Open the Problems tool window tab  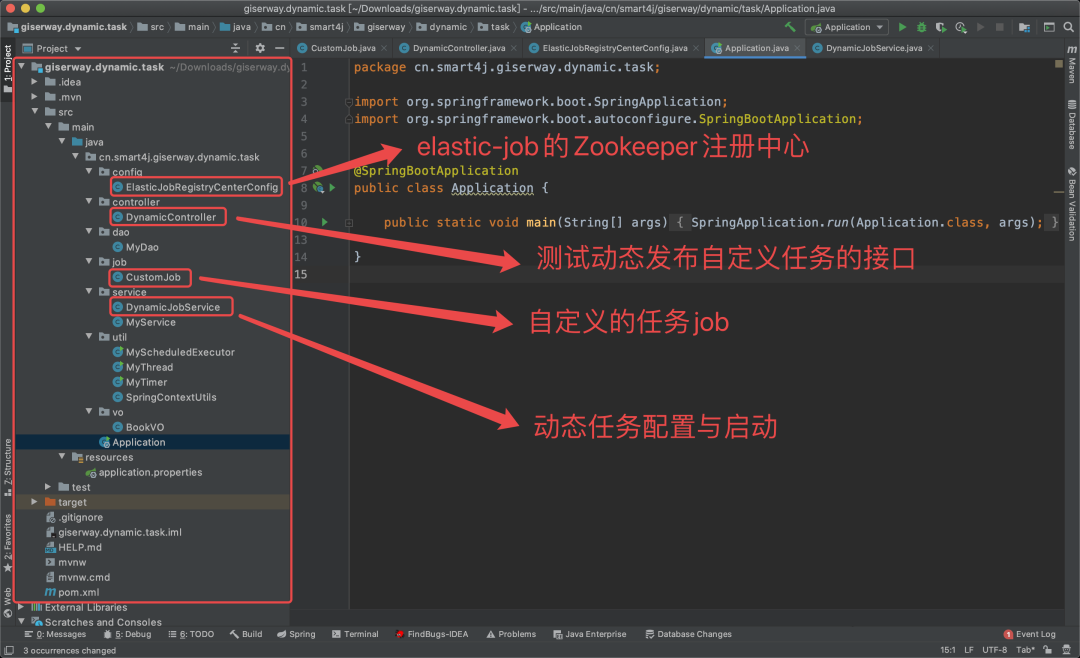[x=511, y=634]
